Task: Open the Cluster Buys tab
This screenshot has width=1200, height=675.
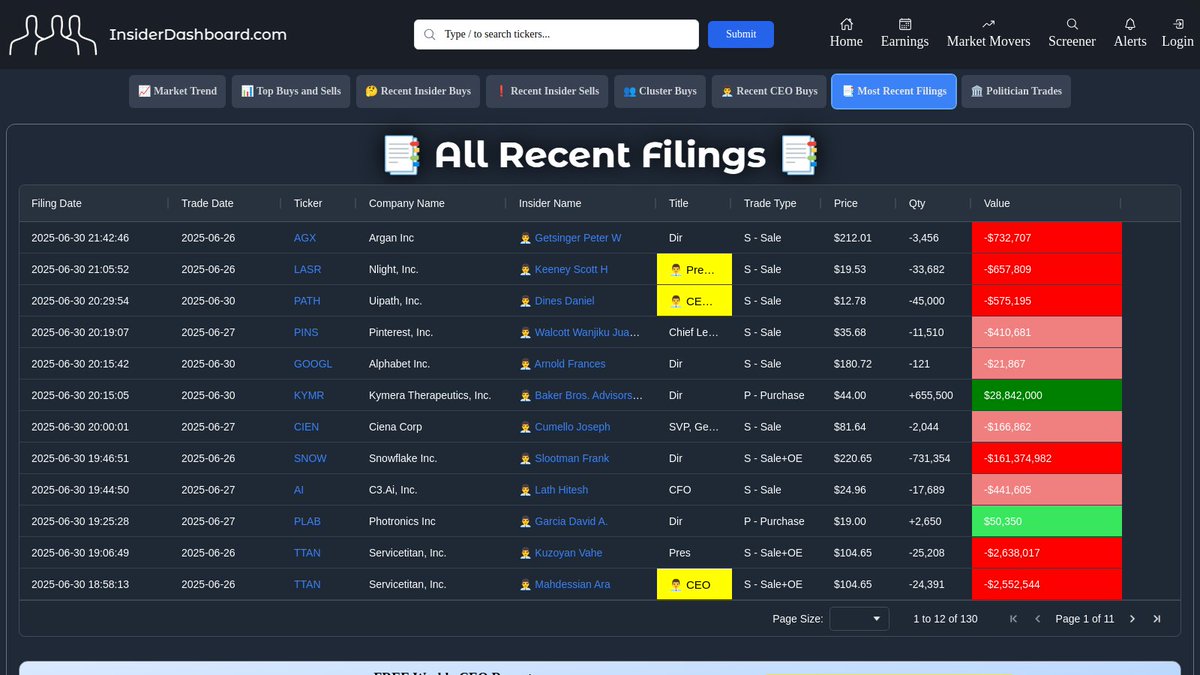Action: [x=660, y=91]
